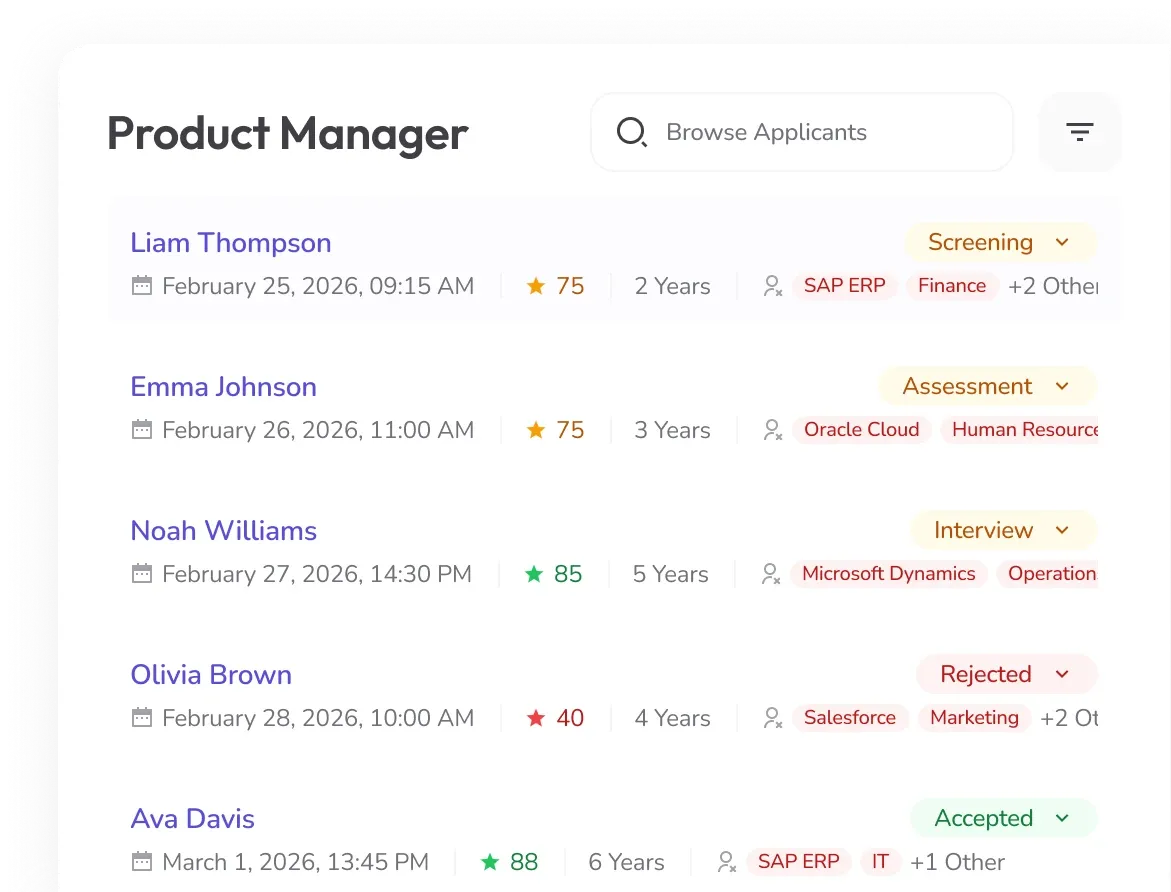Screen dimensions: 1171x892
Task: Click the person icon before Salesforce tag
Action: pos(773,718)
